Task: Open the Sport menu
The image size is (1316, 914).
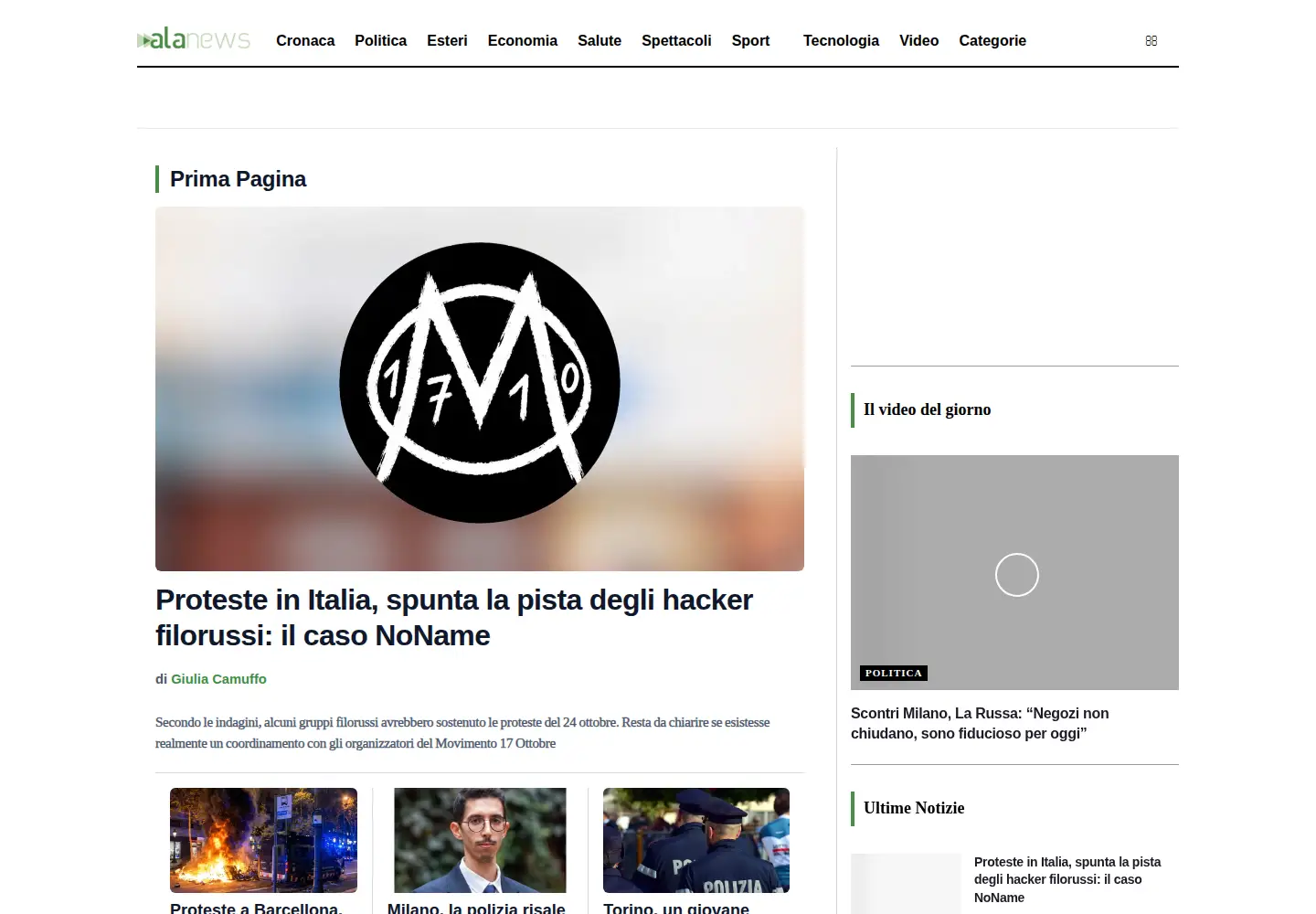Action: (x=750, y=40)
